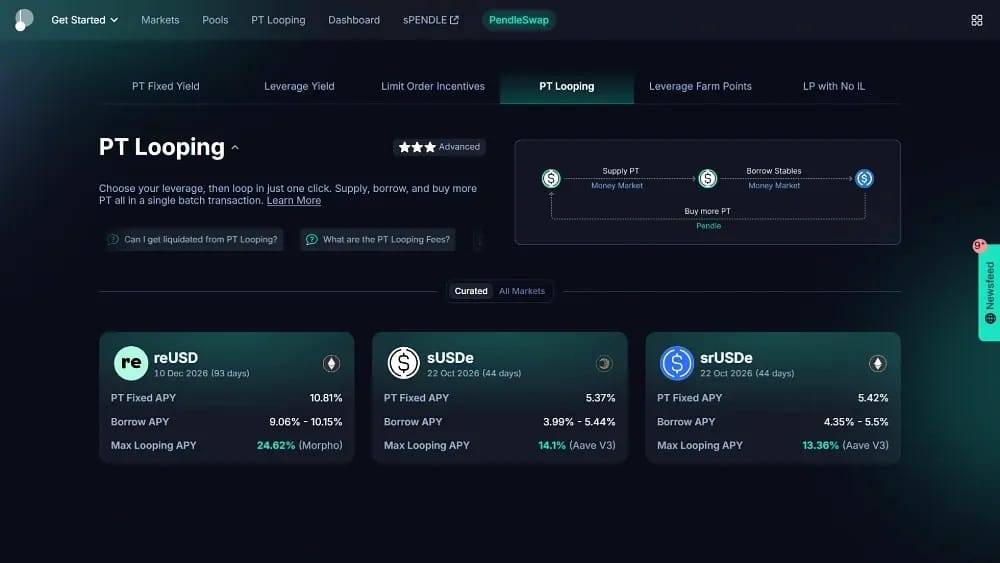Open the Get Started dropdown
Image resolution: width=1000 pixels, height=563 pixels.
[84, 20]
